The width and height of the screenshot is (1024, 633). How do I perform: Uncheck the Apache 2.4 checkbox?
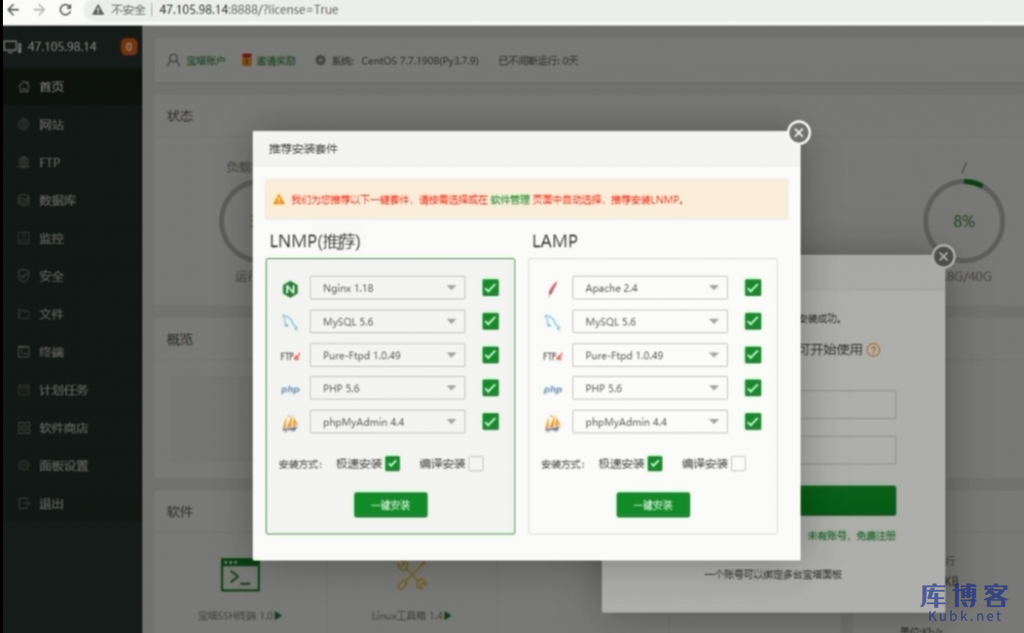[x=753, y=287]
